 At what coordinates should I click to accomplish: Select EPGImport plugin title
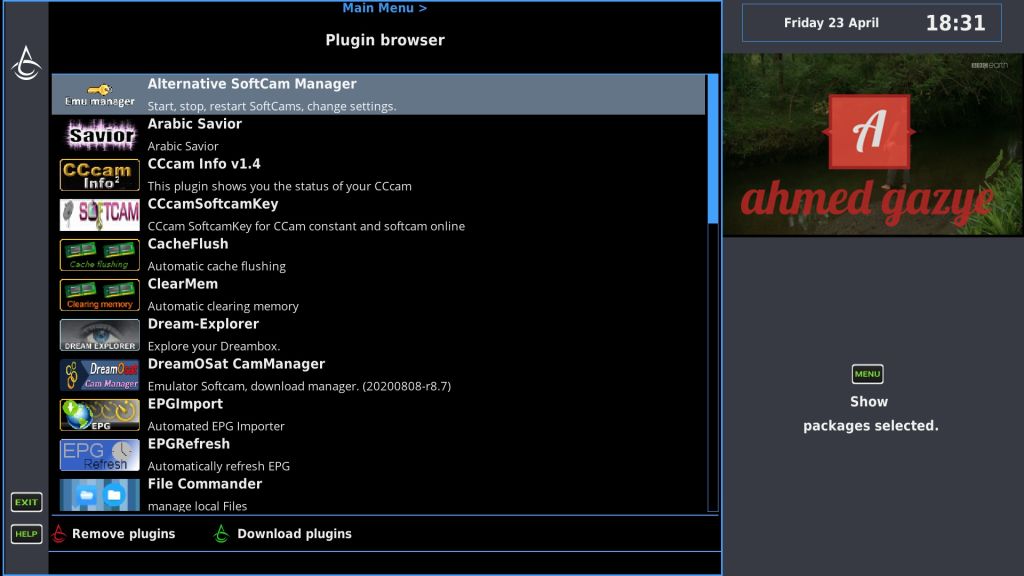(185, 404)
